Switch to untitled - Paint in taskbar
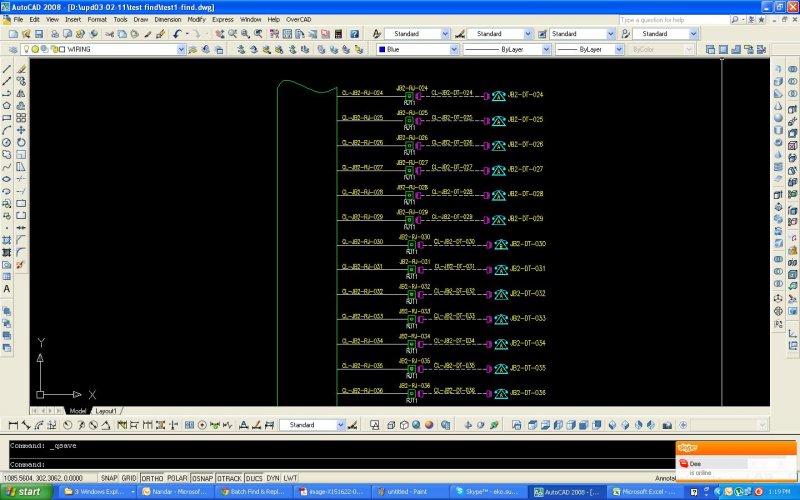This screenshot has width=800, height=500. (x=406, y=492)
